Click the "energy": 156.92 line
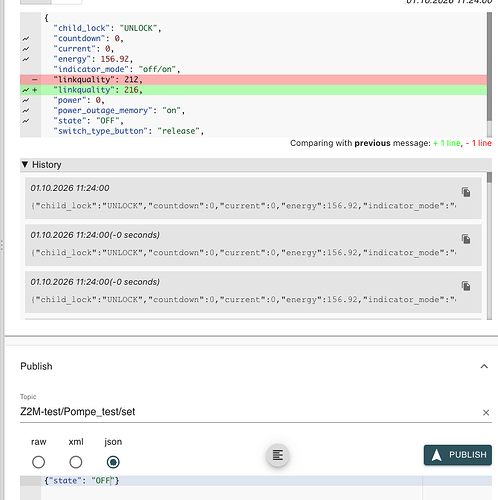Screen dimensions: 498x500 click(x=93, y=59)
